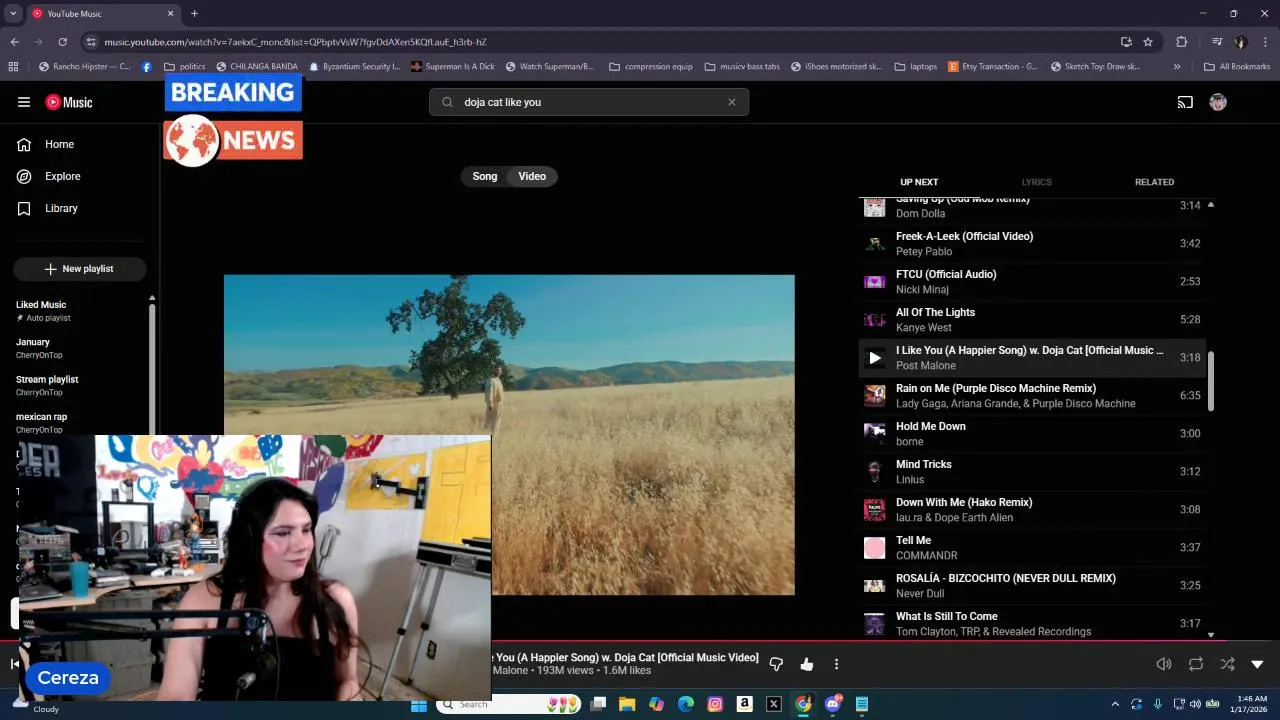
Task: Show hidden system tray icons
Action: click(1115, 704)
